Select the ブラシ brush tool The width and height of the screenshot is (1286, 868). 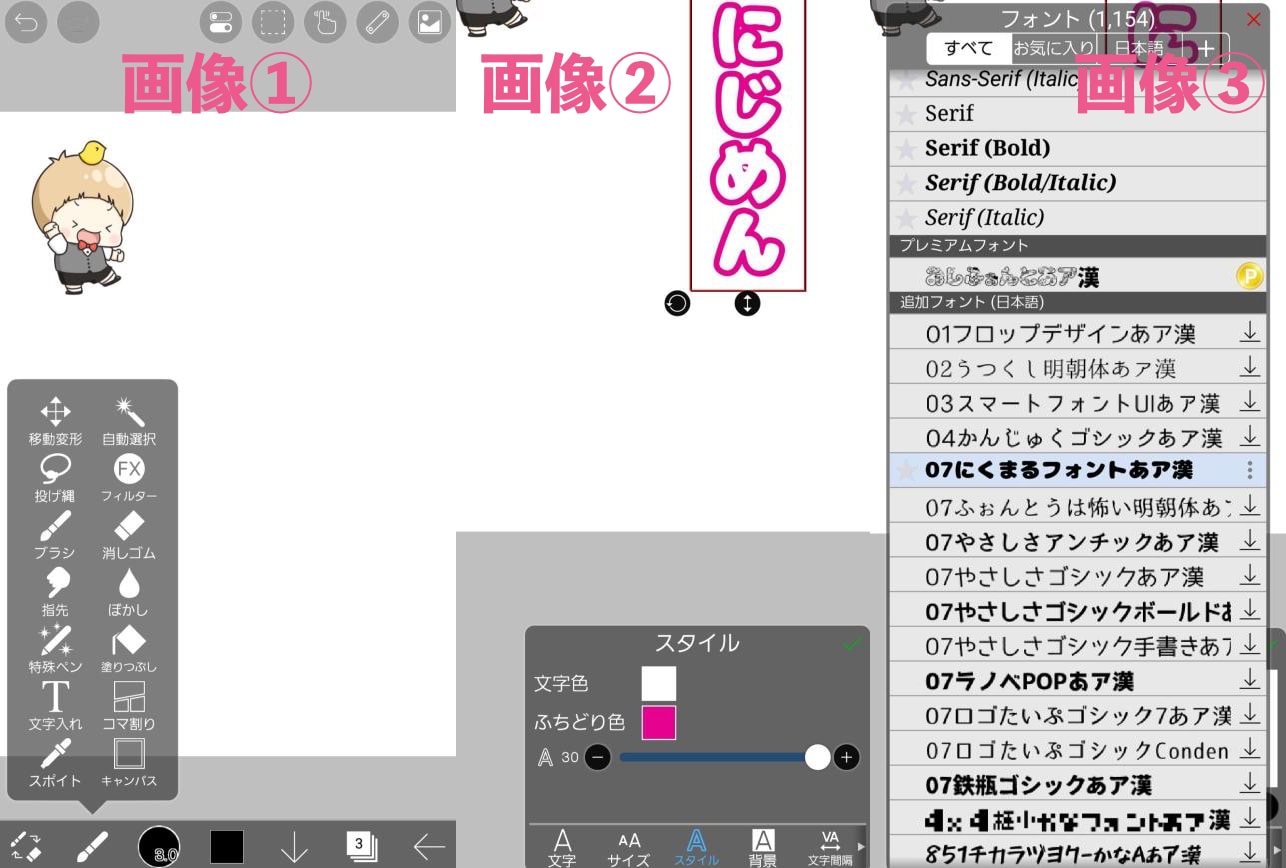tap(55, 535)
